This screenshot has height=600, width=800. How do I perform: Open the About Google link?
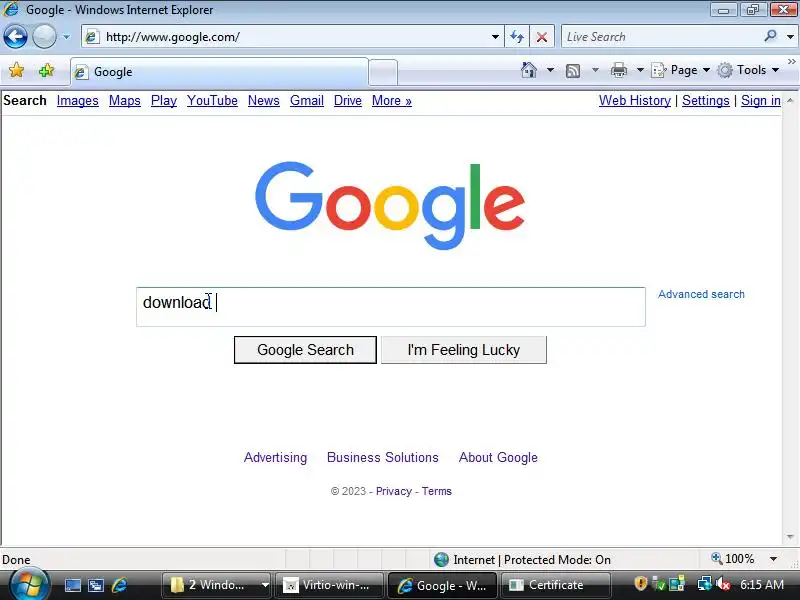pyautogui.click(x=498, y=457)
